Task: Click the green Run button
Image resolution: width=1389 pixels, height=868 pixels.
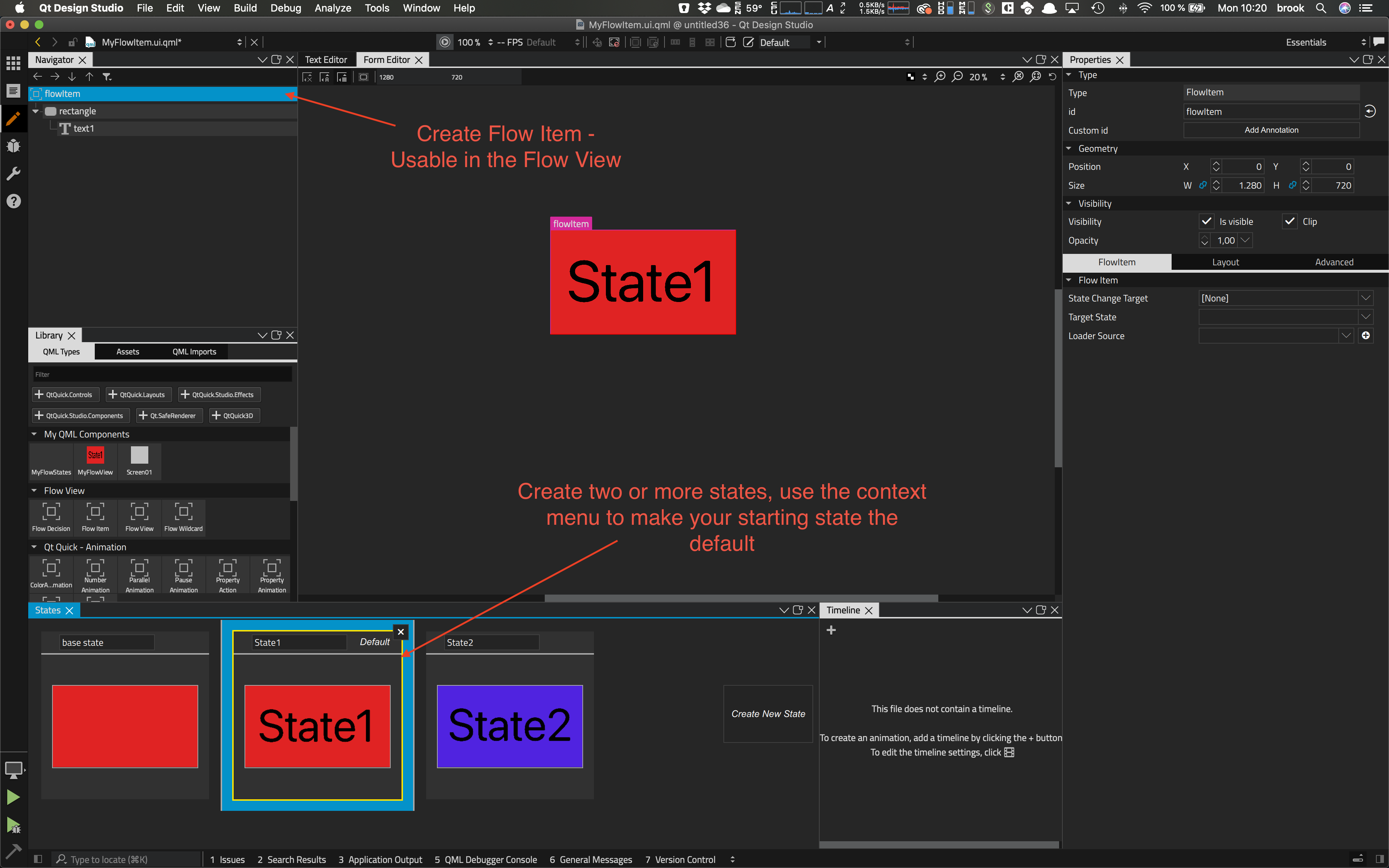Action: tap(13, 797)
